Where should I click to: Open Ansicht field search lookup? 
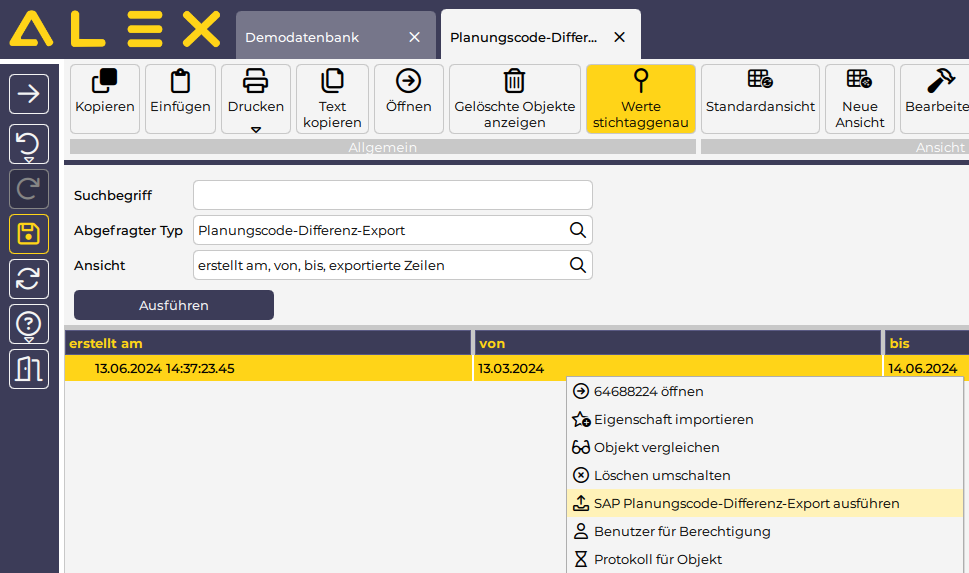tap(577, 265)
